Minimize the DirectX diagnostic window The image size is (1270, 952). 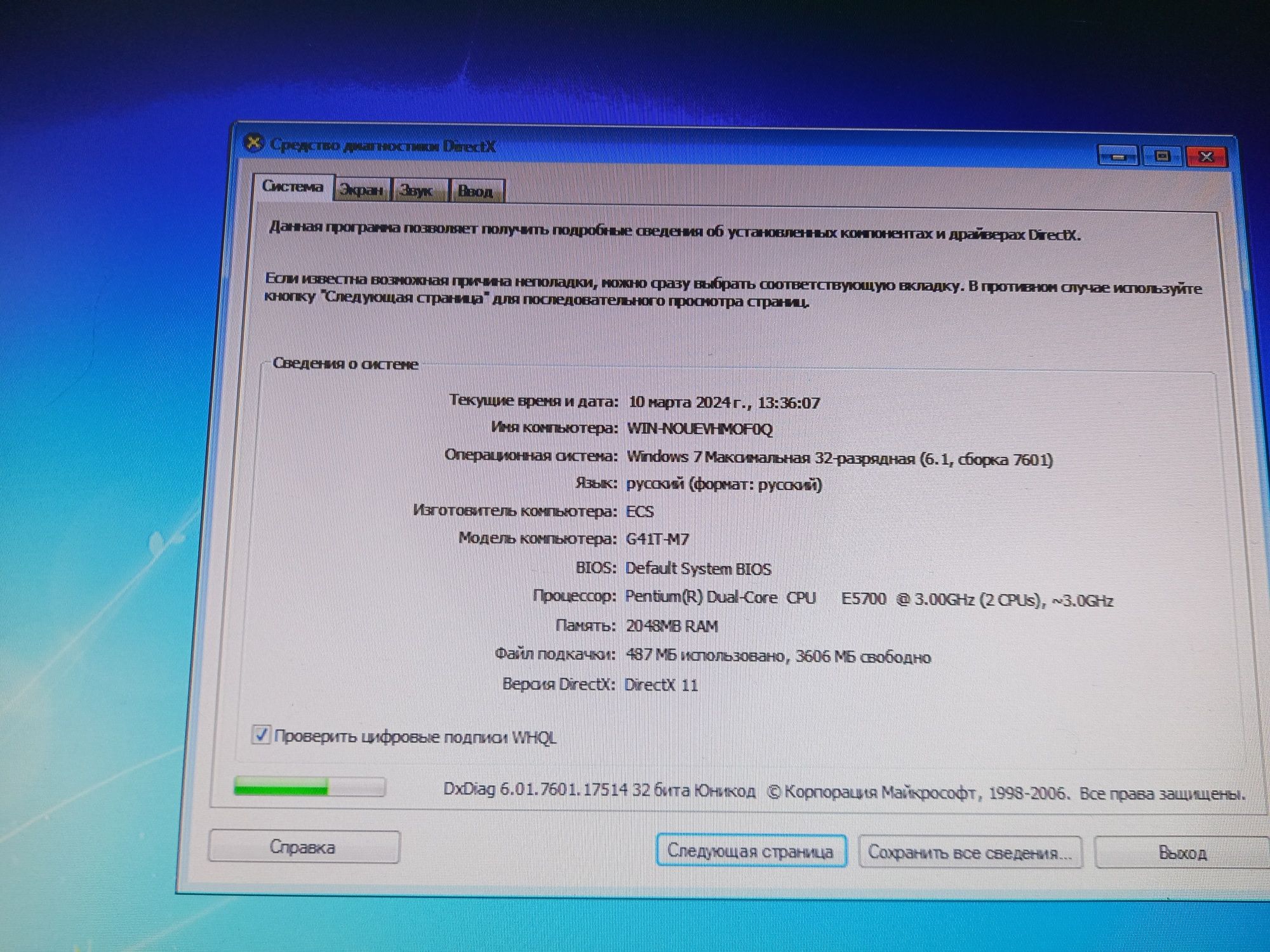[x=1119, y=156]
